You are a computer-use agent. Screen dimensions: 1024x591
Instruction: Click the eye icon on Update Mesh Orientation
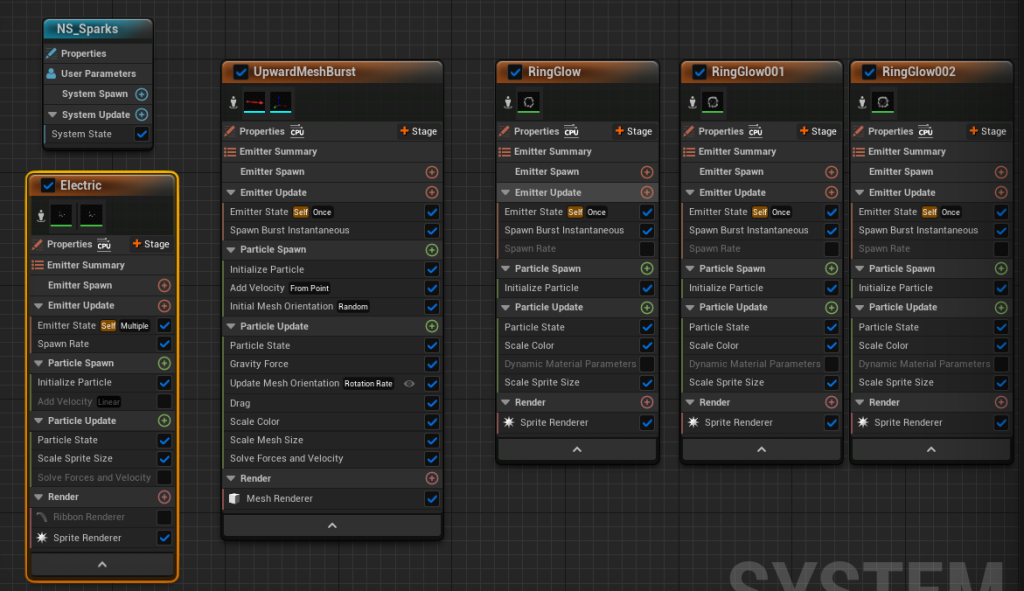pyautogui.click(x=409, y=383)
